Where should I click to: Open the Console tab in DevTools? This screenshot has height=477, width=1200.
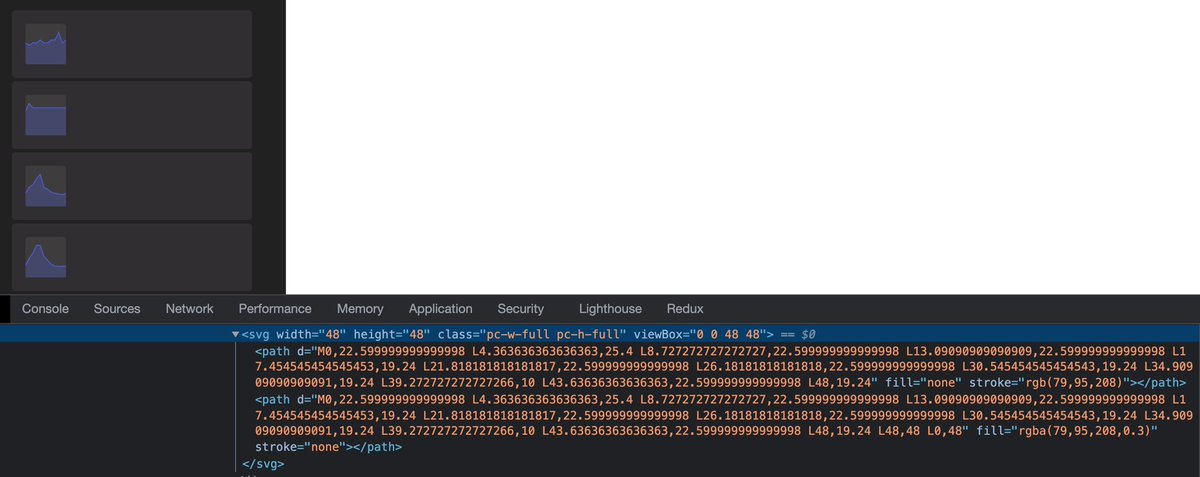pos(45,309)
